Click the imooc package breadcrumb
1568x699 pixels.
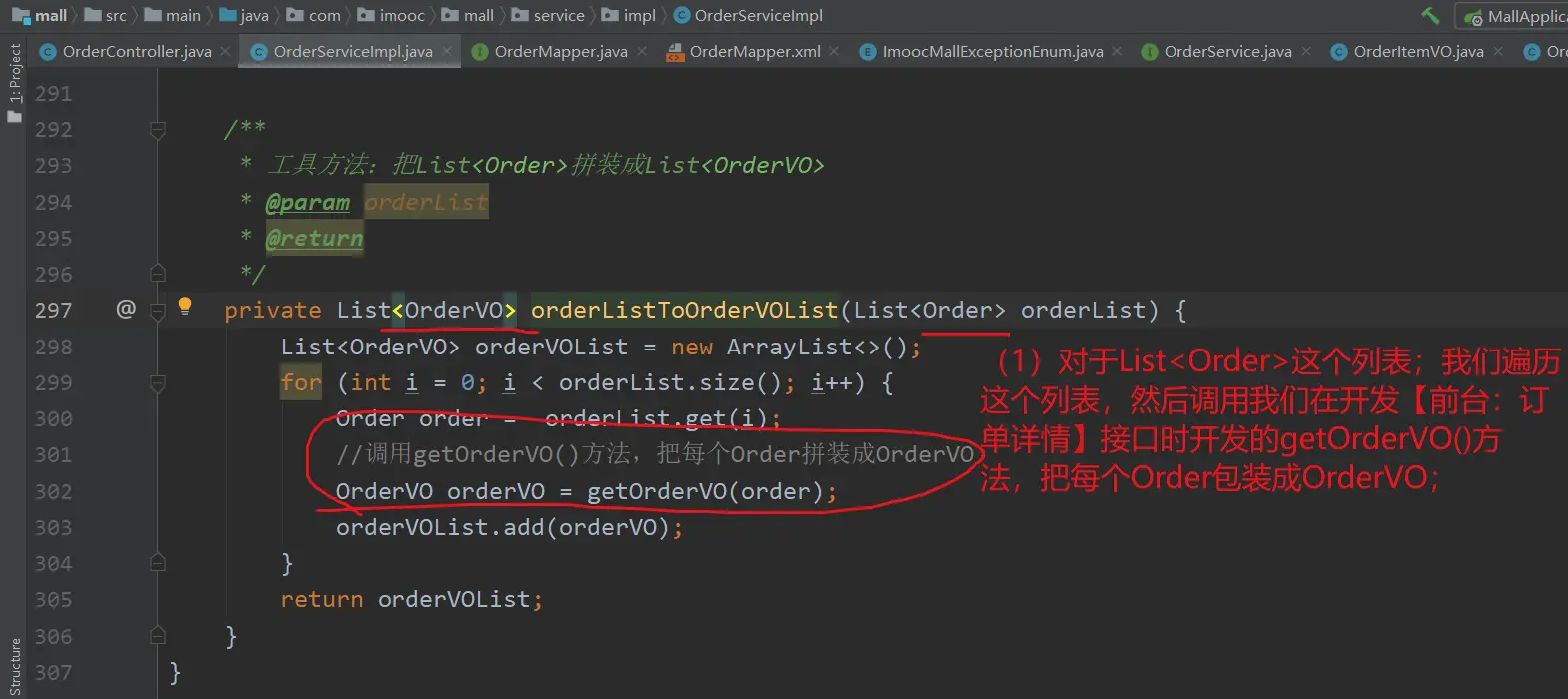(x=392, y=15)
